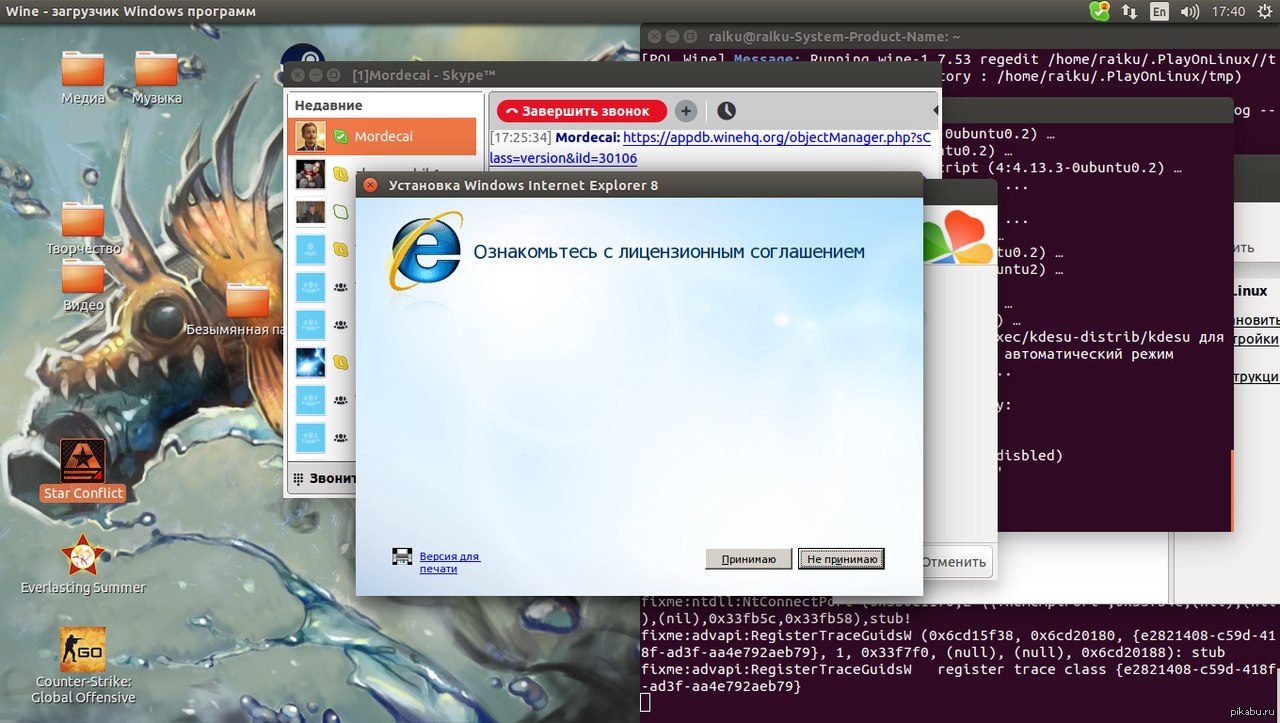Select the Mordecai contact in the recent list

pos(382,136)
